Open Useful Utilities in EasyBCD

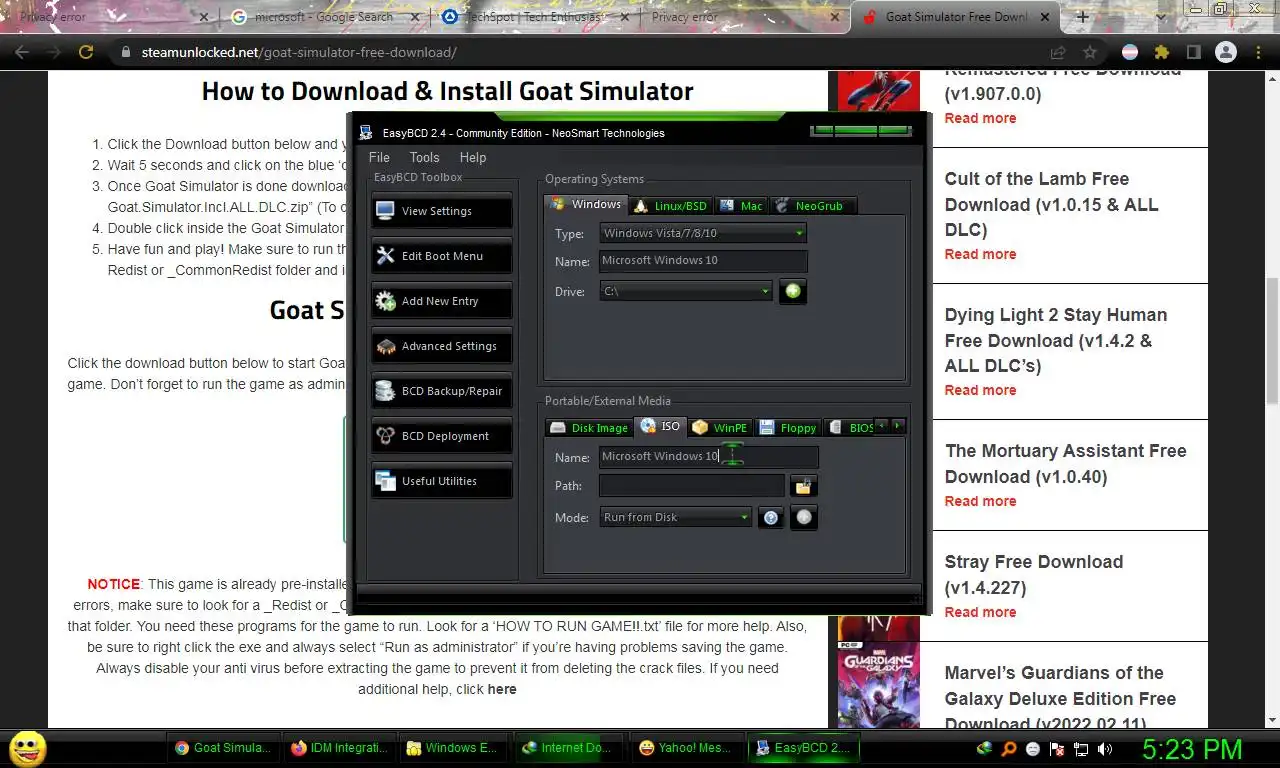tap(441, 481)
